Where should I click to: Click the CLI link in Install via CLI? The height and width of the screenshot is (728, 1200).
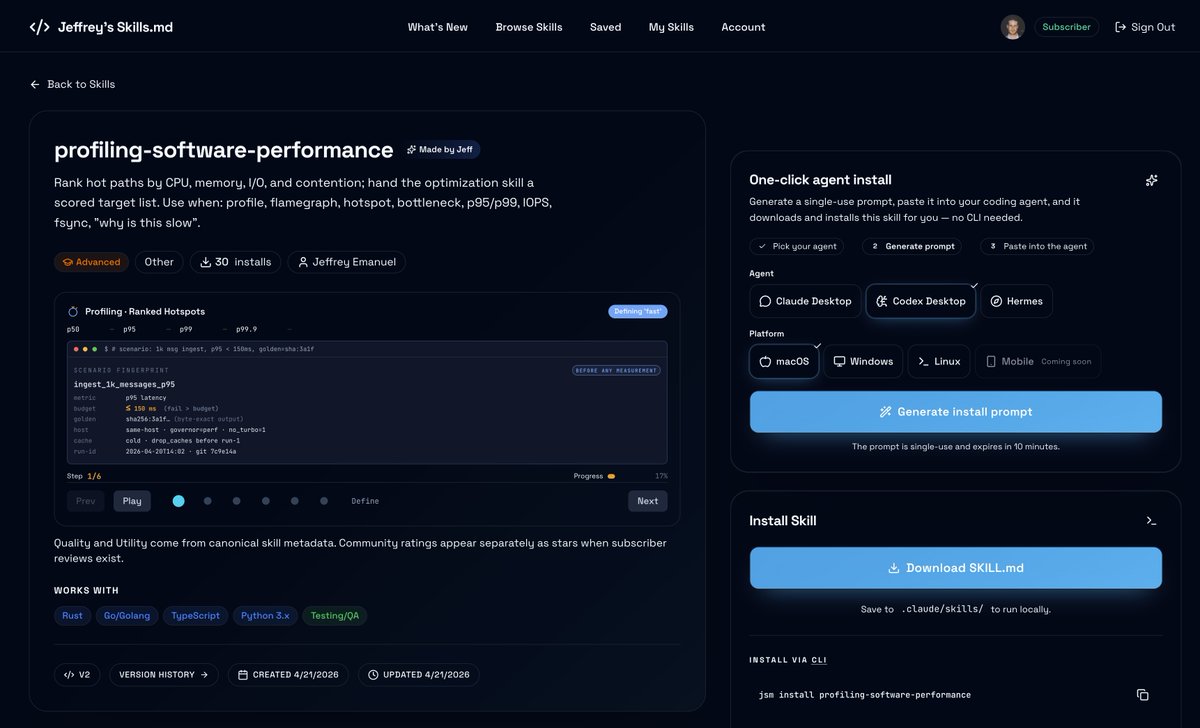coord(819,660)
